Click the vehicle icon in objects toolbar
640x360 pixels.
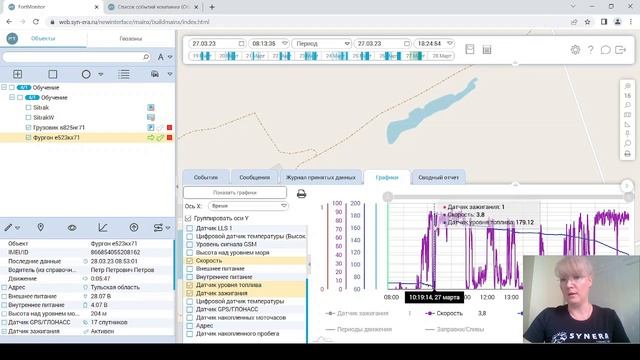pyautogui.click(x=155, y=74)
